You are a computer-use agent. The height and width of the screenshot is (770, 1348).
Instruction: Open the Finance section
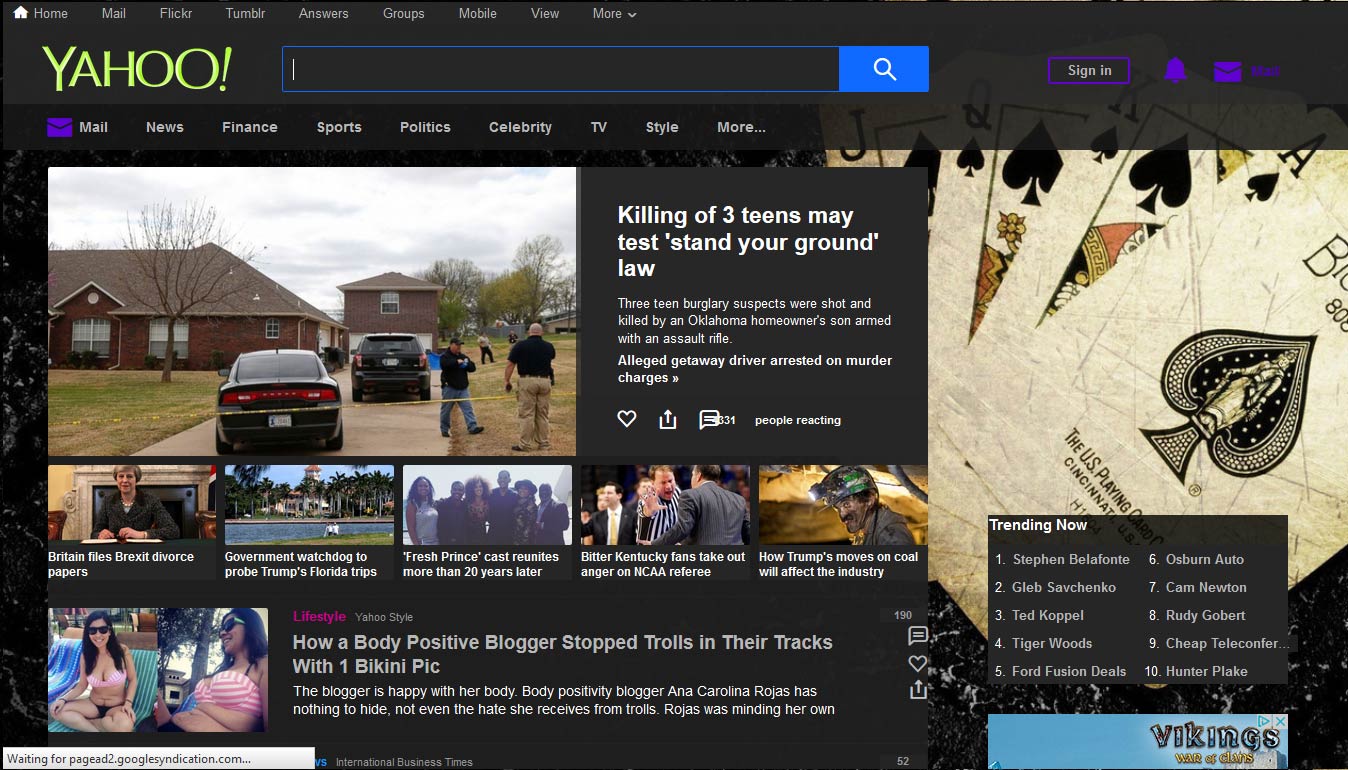249,127
